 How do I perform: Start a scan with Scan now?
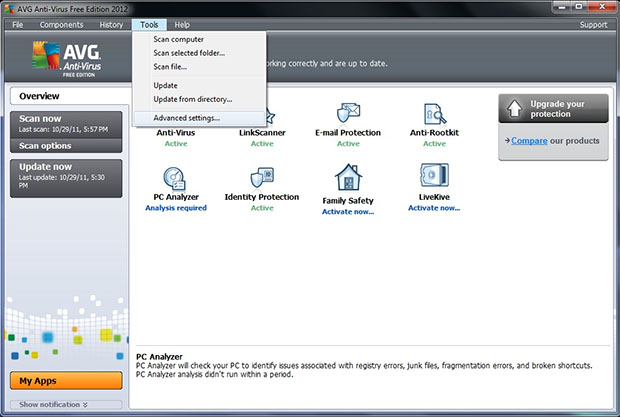click(66, 124)
